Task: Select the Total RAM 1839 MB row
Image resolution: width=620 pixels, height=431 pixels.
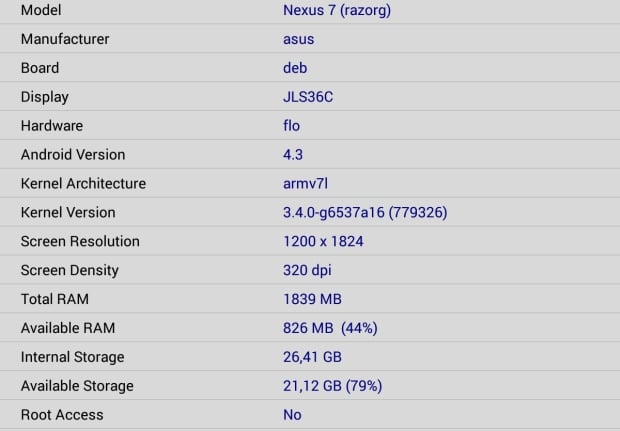Action: click(x=310, y=299)
